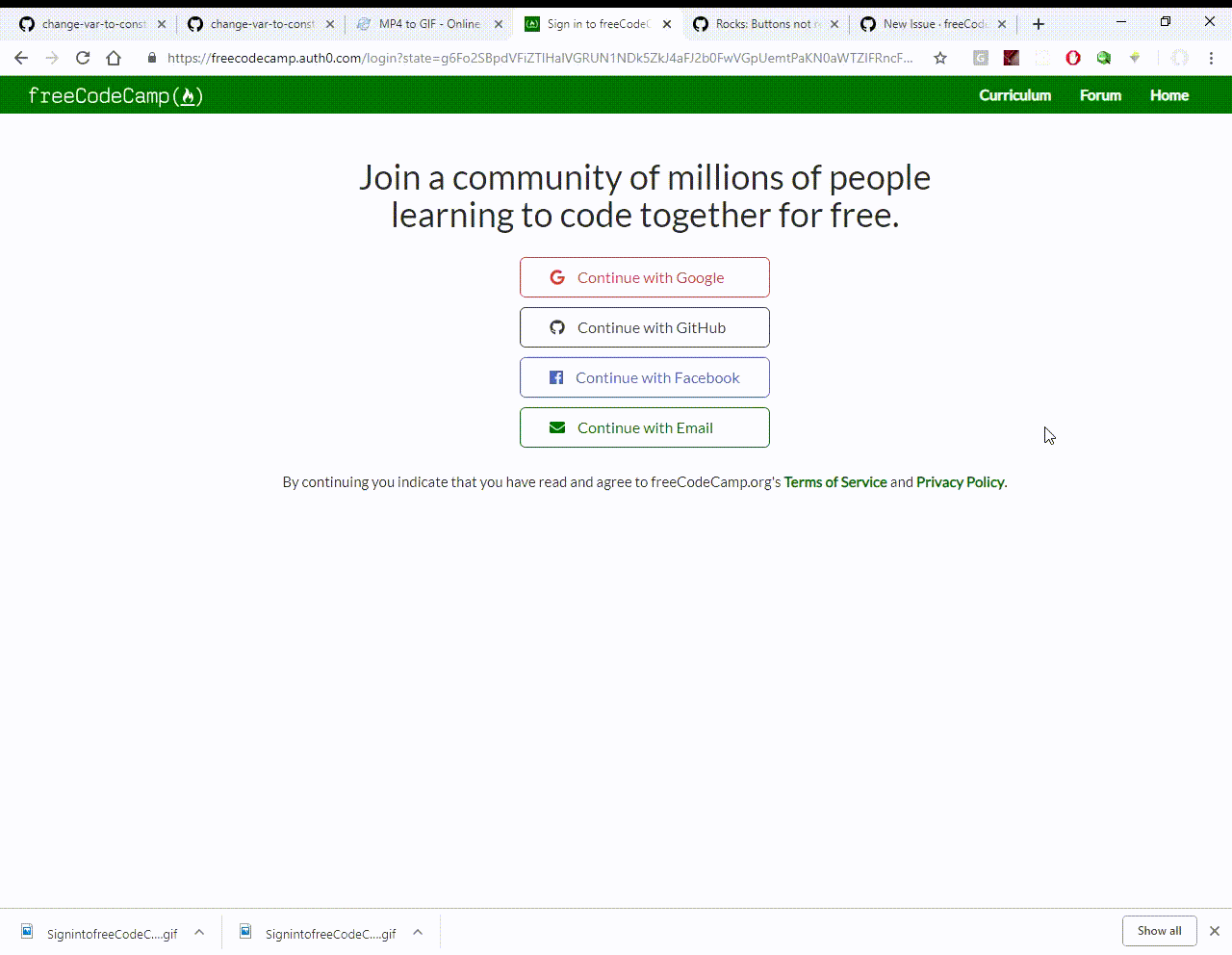This screenshot has width=1232, height=955.
Task: Click the padlock icon in the address bar
Action: pos(152,58)
